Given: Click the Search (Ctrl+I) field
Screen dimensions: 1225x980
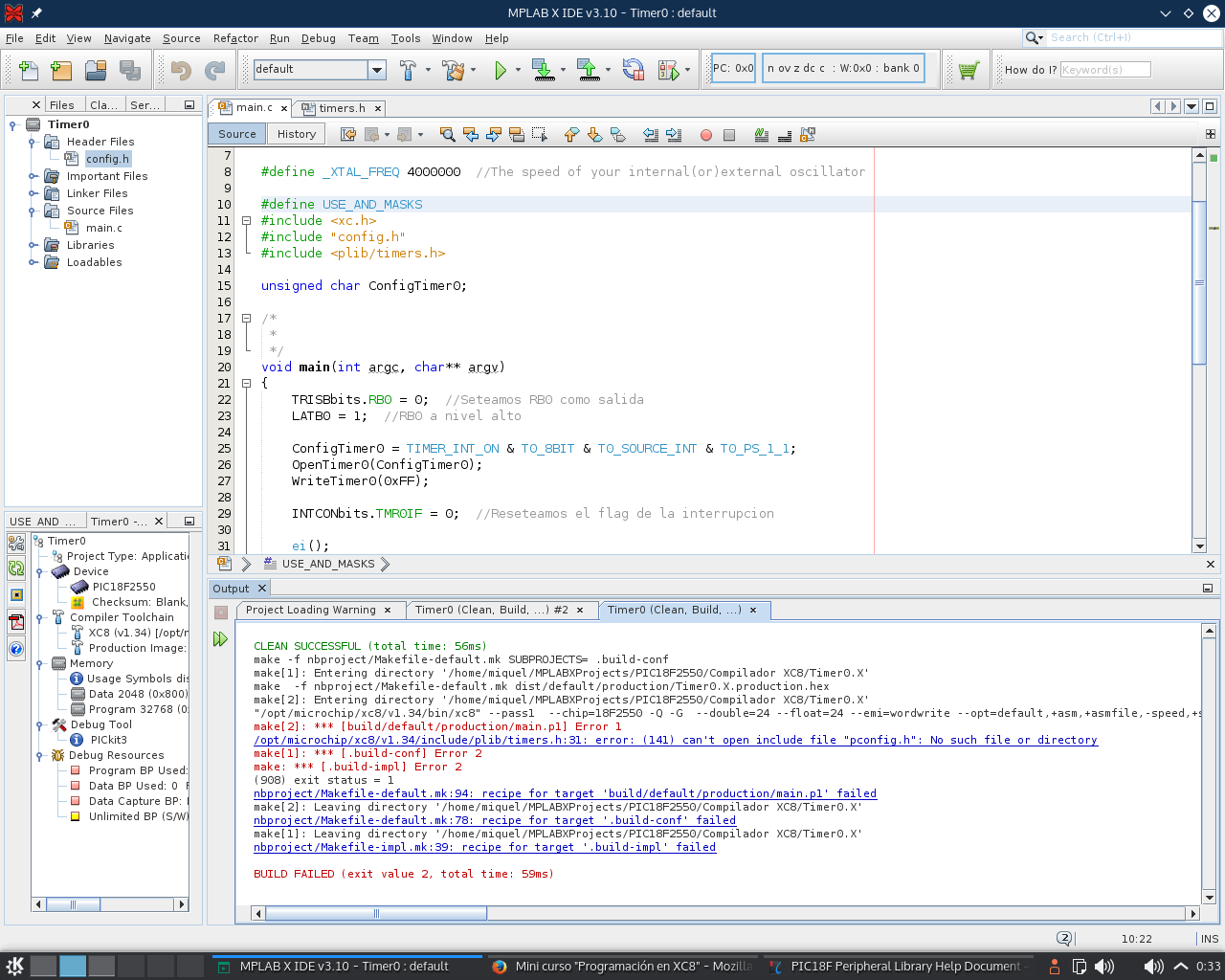Looking at the screenshot, I should click(x=1134, y=37).
